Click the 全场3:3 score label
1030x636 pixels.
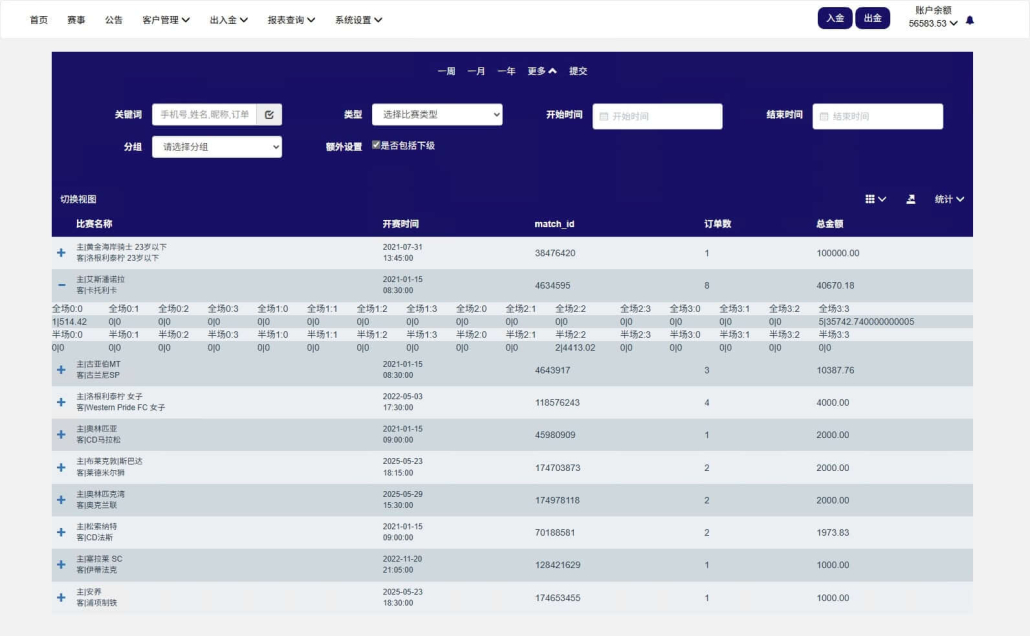click(834, 308)
